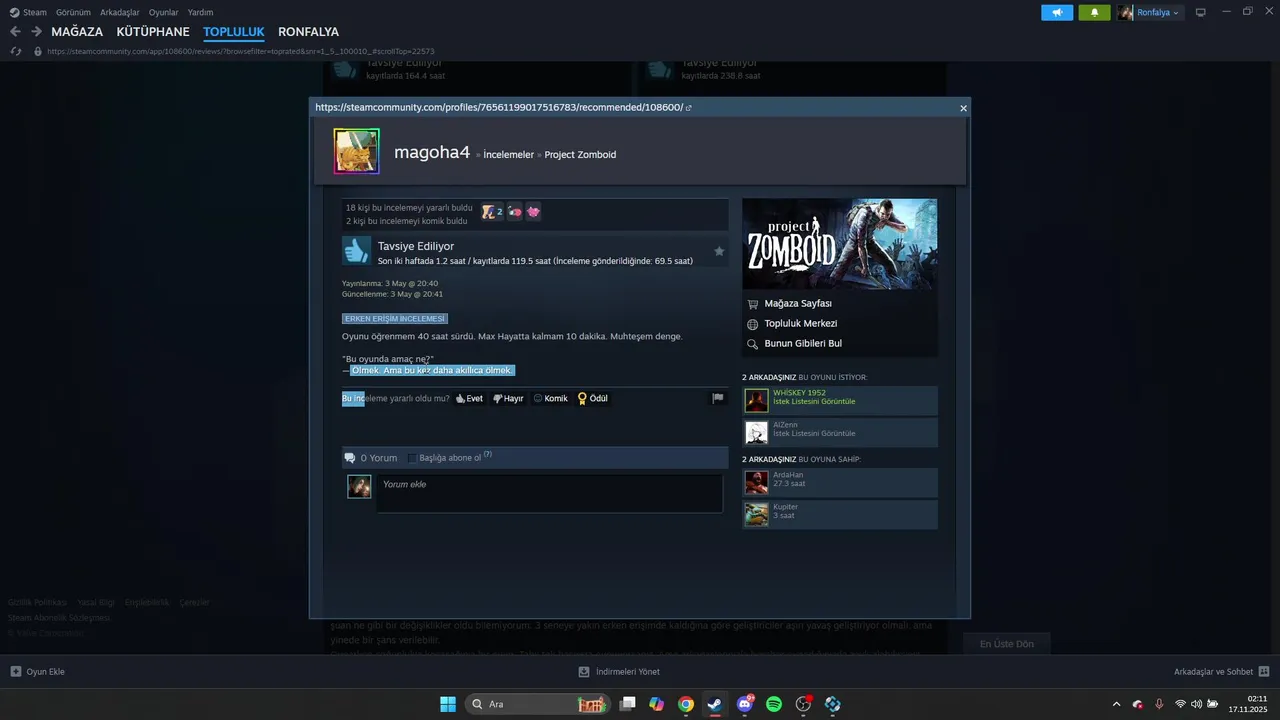Open WHISKEY 1952 friend entry

coord(840,401)
